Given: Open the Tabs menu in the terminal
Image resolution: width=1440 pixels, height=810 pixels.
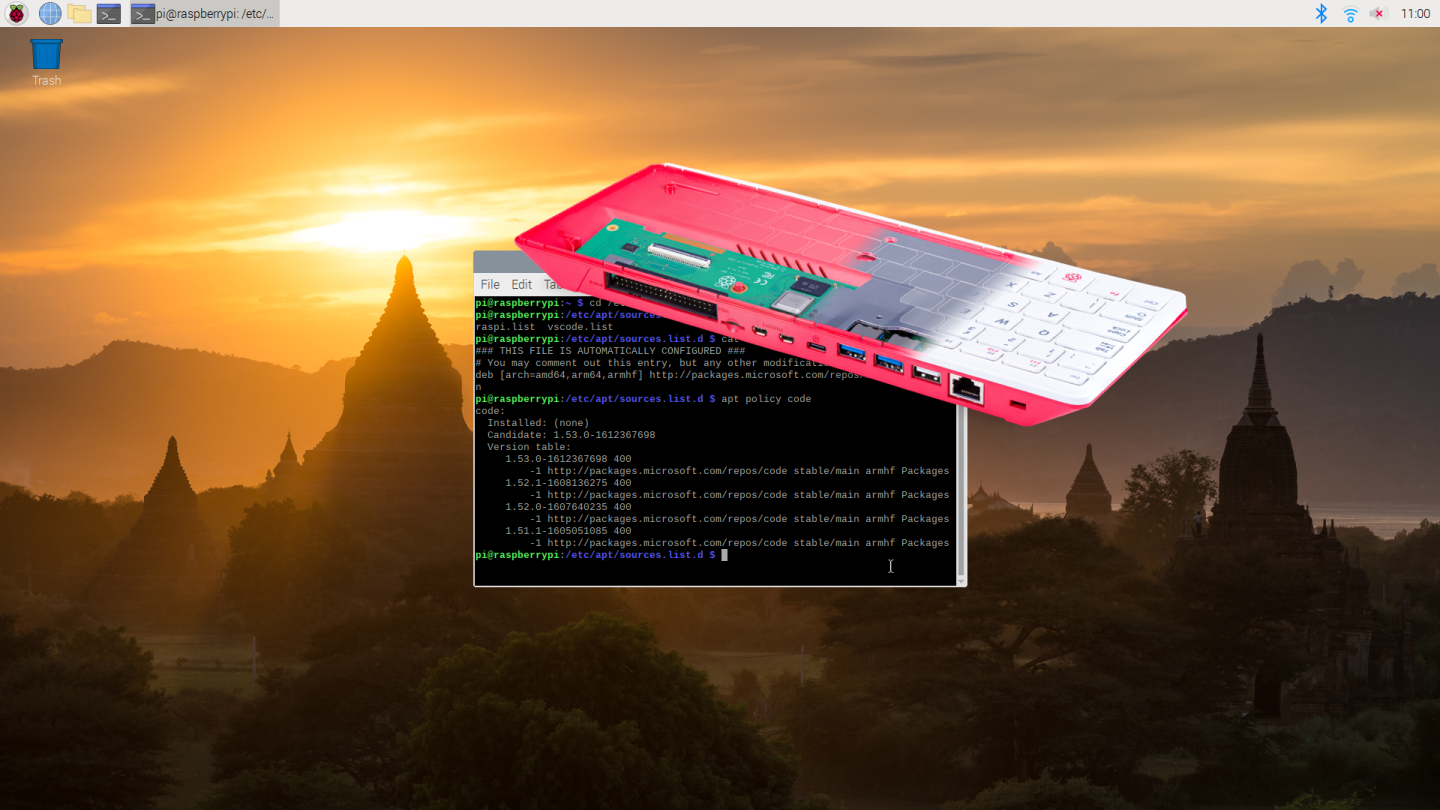Looking at the screenshot, I should [552, 284].
